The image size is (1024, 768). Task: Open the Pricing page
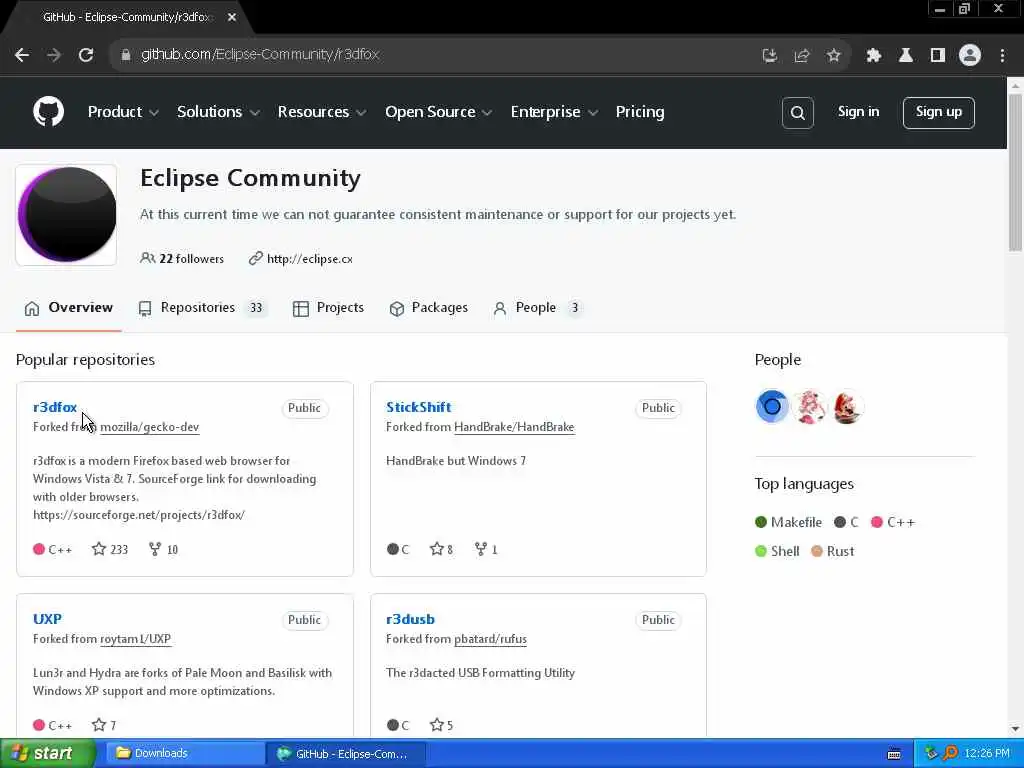[639, 112]
